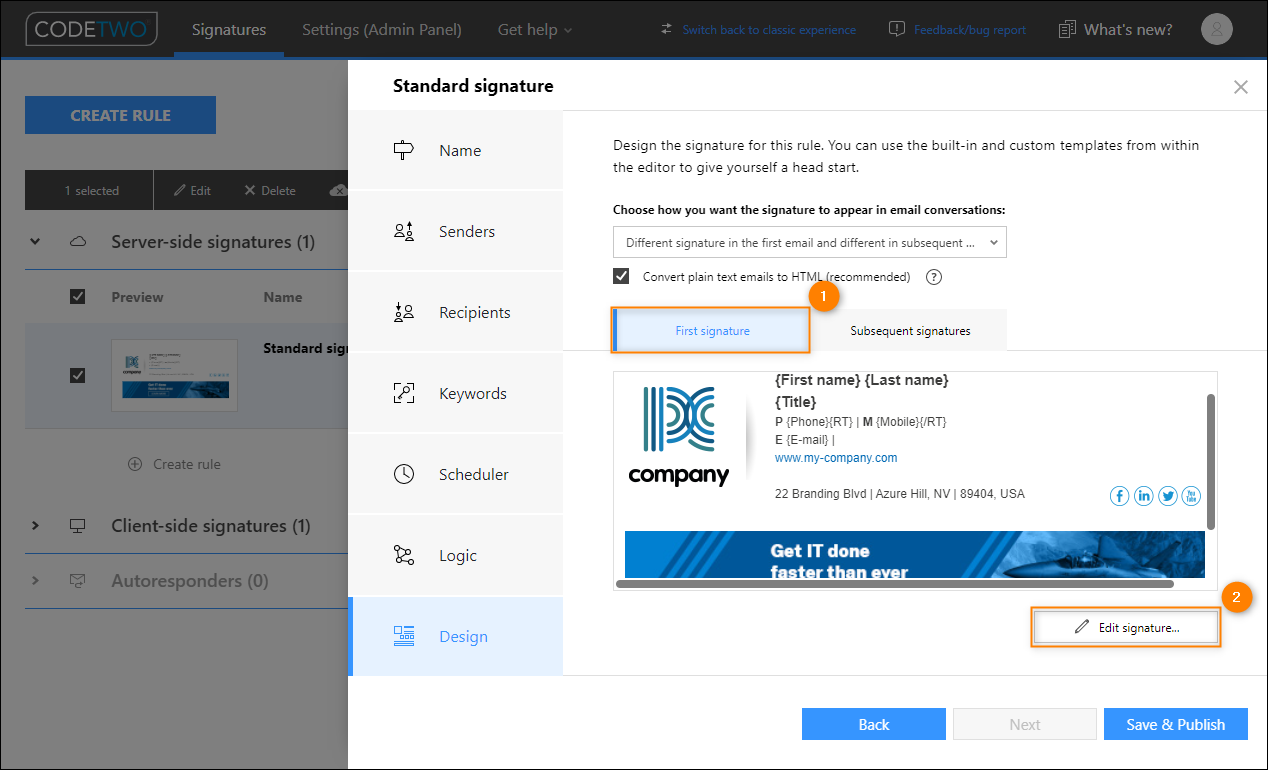Viewport: 1268px width, 770px height.
Task: Click the feedback speech bubble icon
Action: tap(897, 29)
